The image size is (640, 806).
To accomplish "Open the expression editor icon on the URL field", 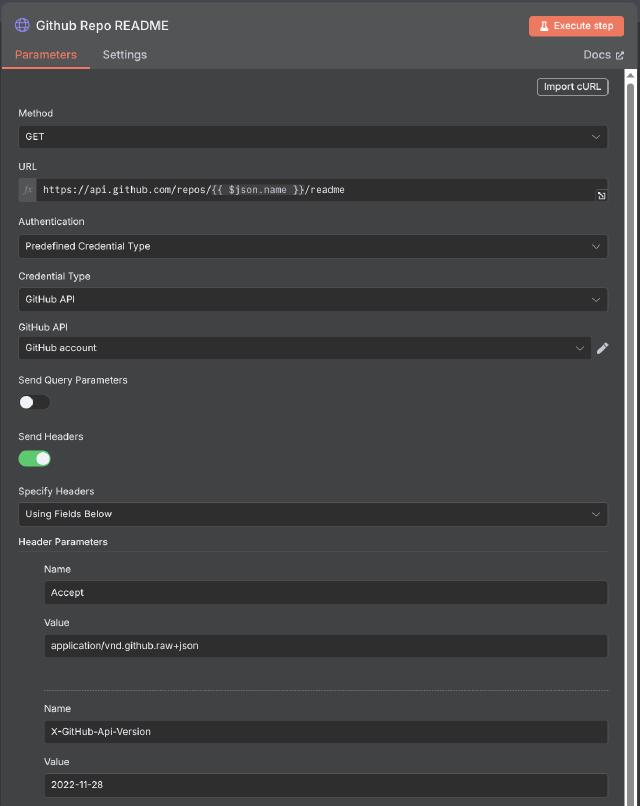I will 601,196.
